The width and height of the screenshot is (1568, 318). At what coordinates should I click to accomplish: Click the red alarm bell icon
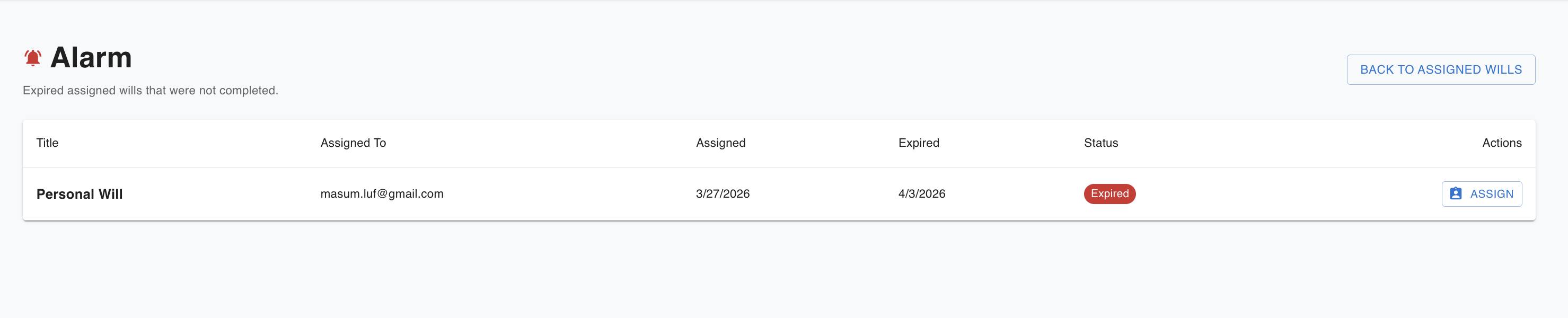point(33,58)
